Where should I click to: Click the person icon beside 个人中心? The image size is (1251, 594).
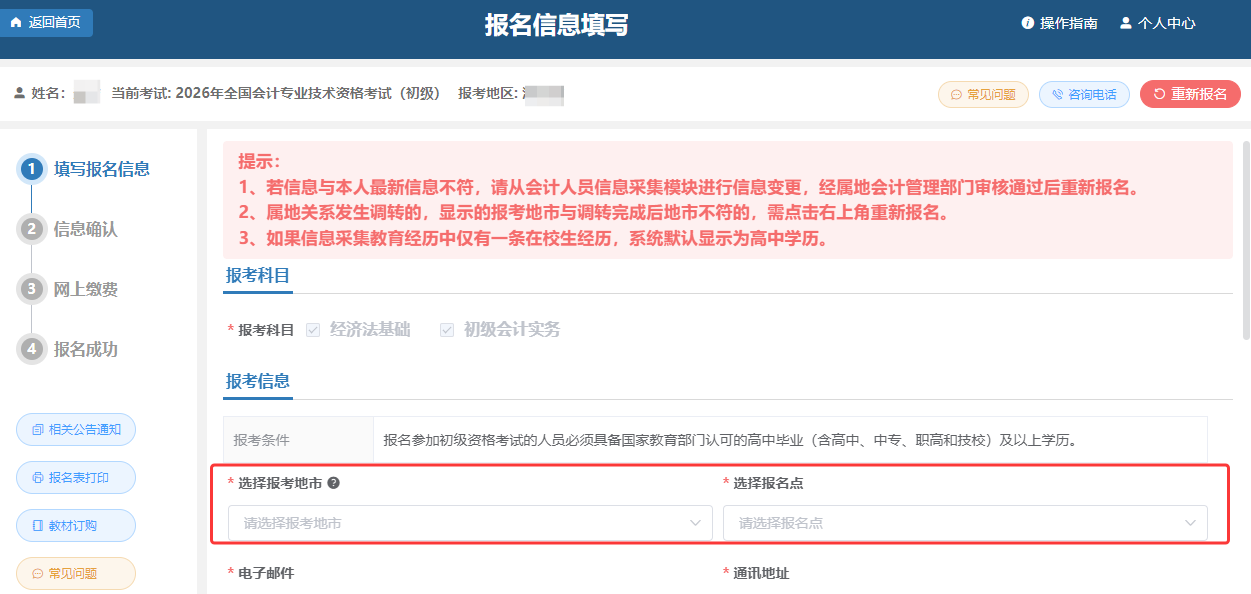(x=1125, y=23)
